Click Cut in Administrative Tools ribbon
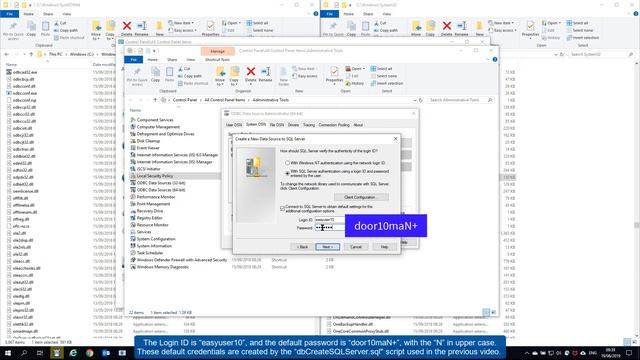 point(184,69)
